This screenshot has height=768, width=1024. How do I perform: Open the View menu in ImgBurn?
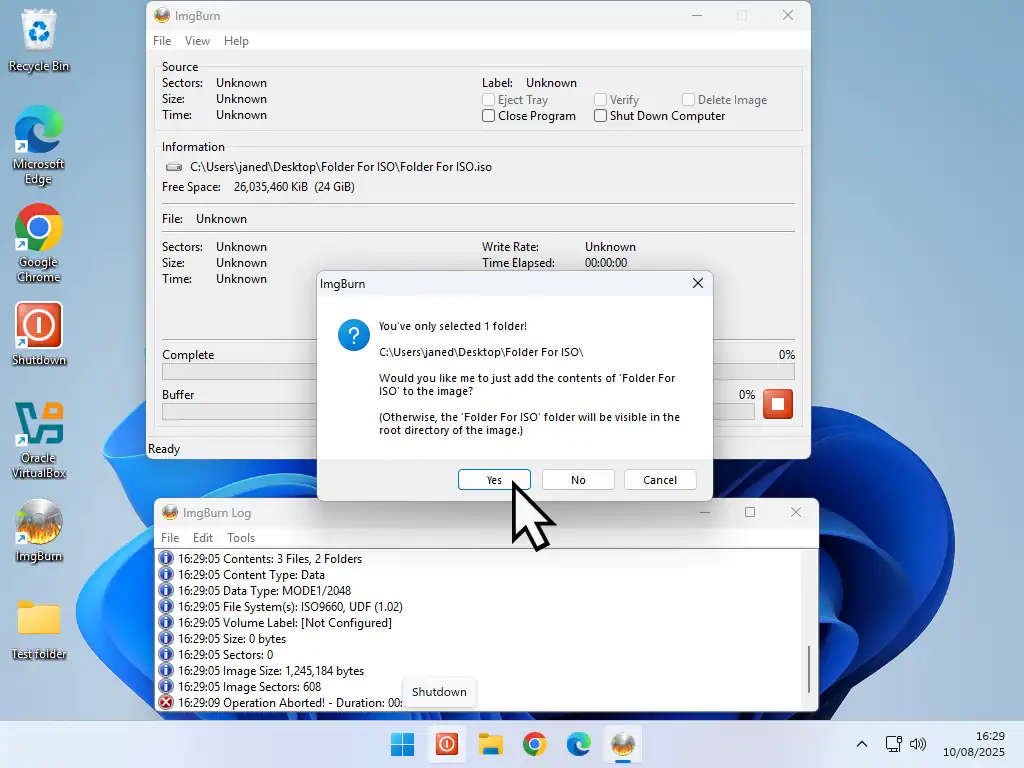point(197,40)
